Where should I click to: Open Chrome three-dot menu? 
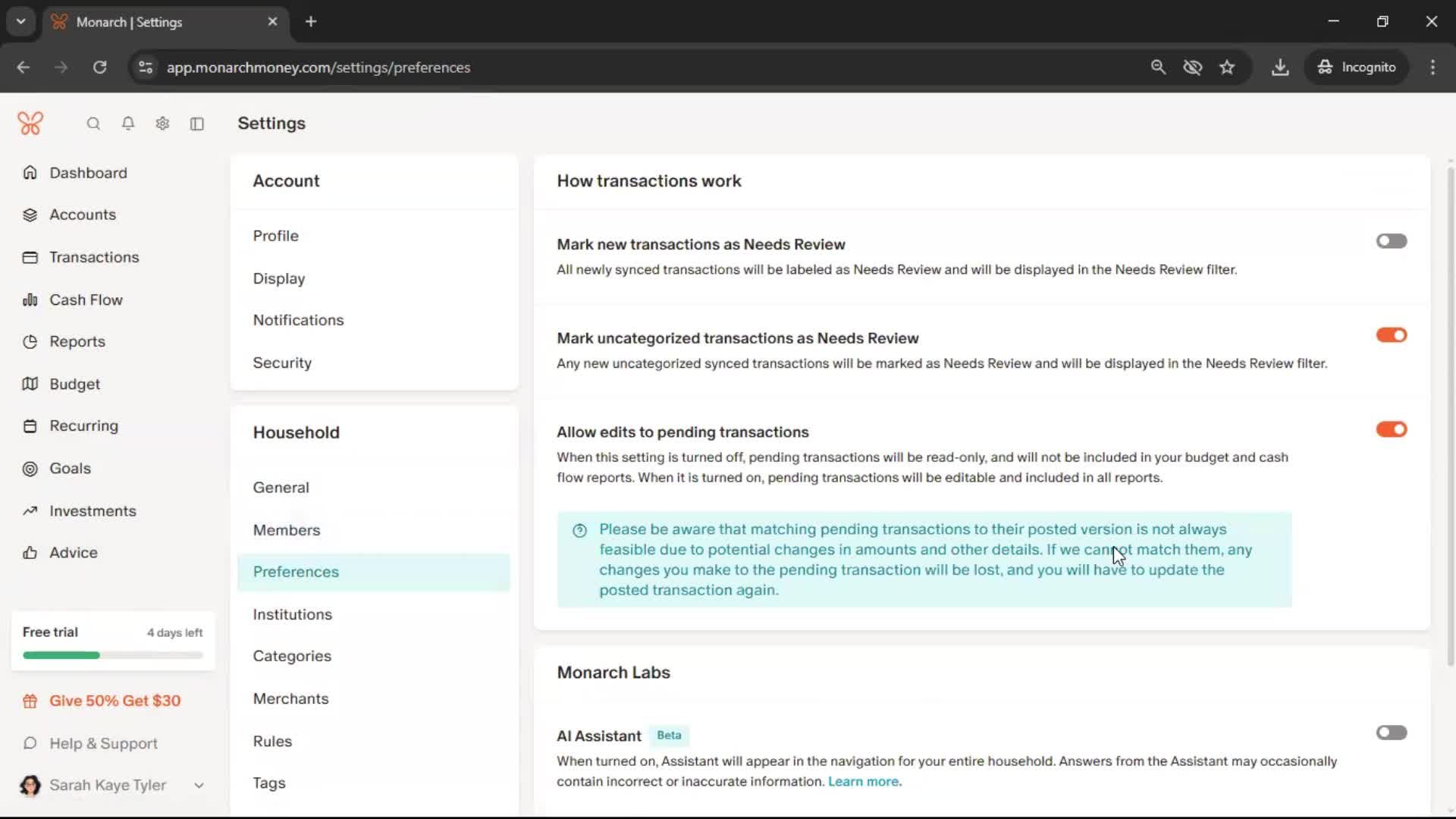[x=1432, y=67]
